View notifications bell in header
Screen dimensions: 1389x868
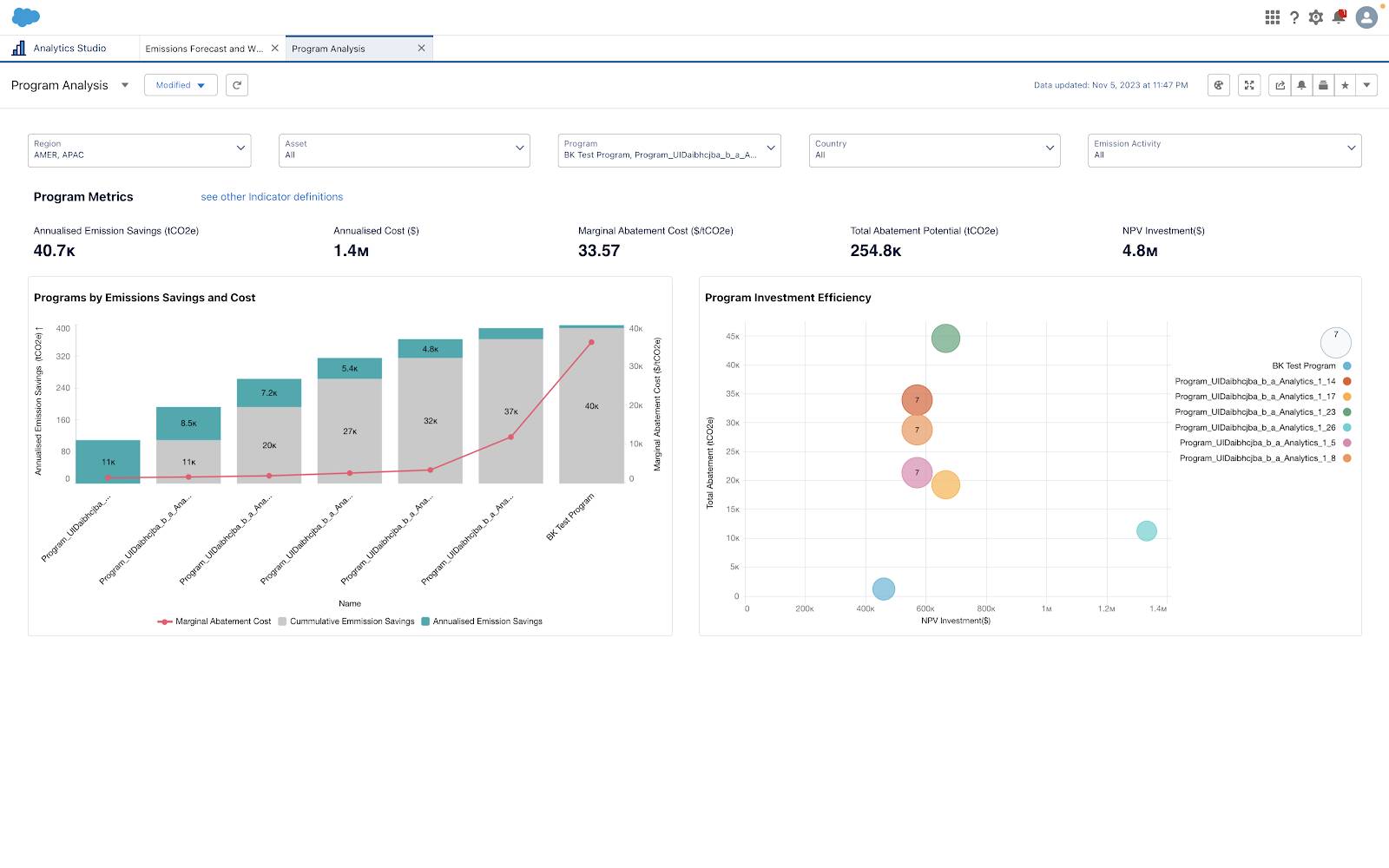point(1339,17)
